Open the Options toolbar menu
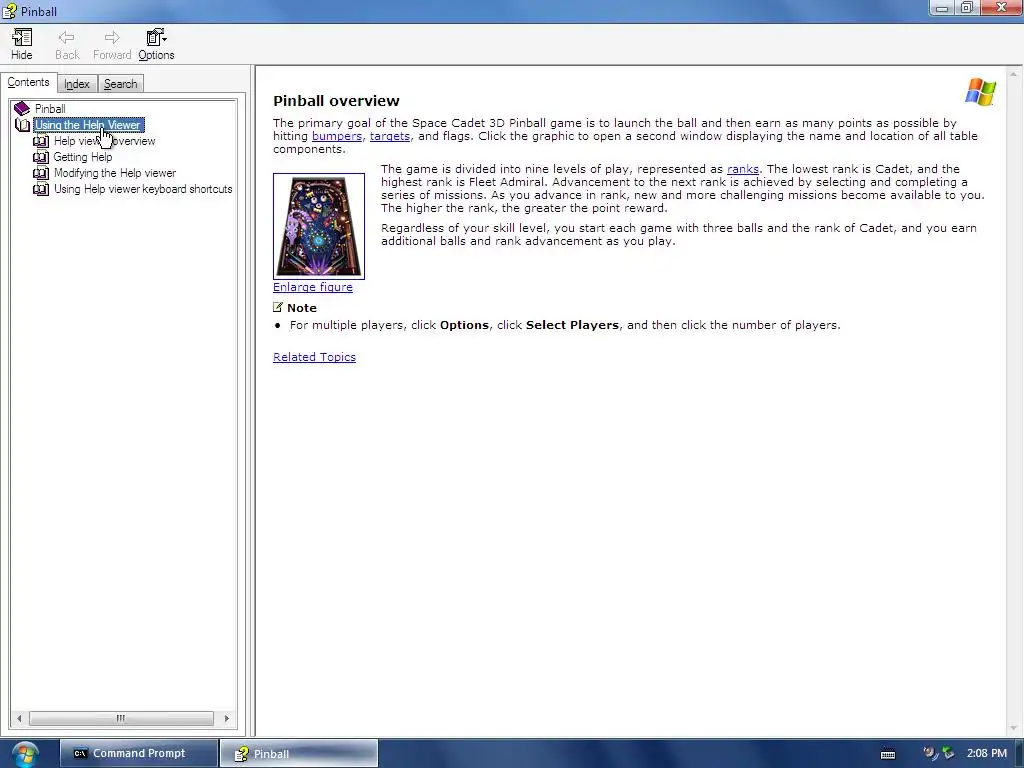Screen dimensions: 1024x768 tap(156, 44)
